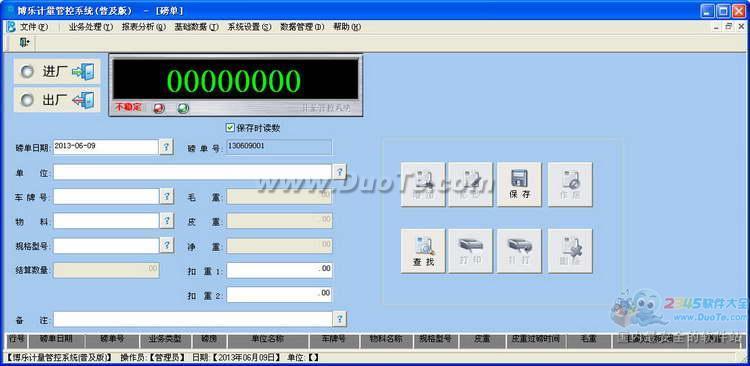
Task: Open the 系统设置 menu
Action: [249, 27]
